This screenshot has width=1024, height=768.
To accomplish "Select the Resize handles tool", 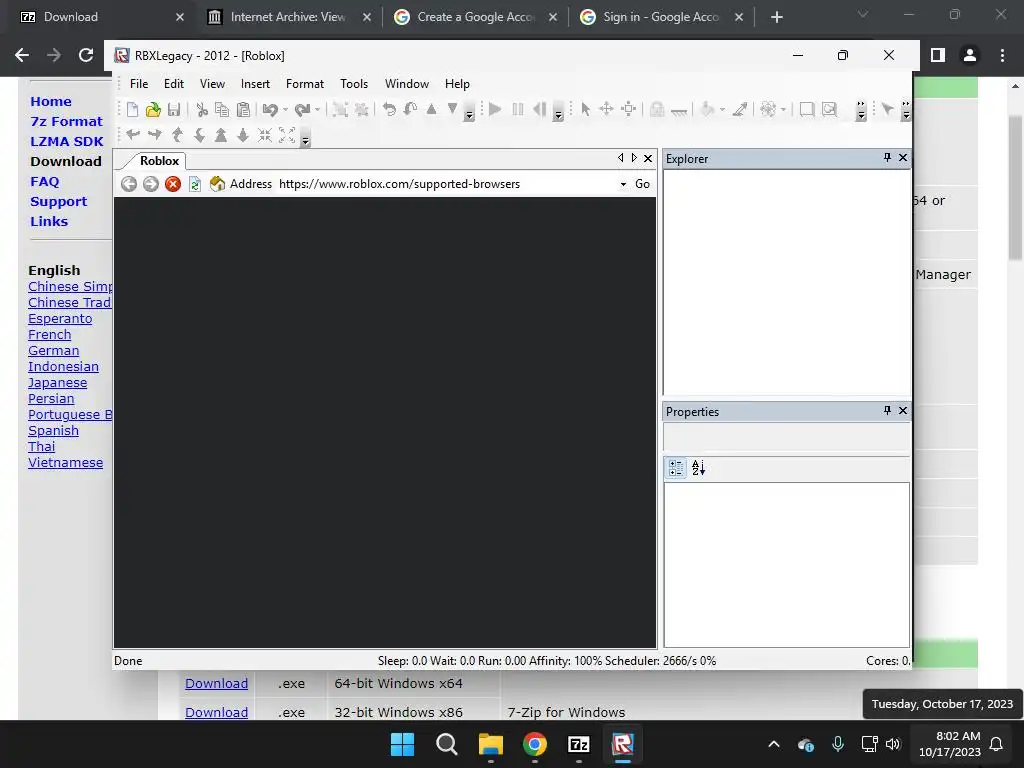I will point(628,109).
